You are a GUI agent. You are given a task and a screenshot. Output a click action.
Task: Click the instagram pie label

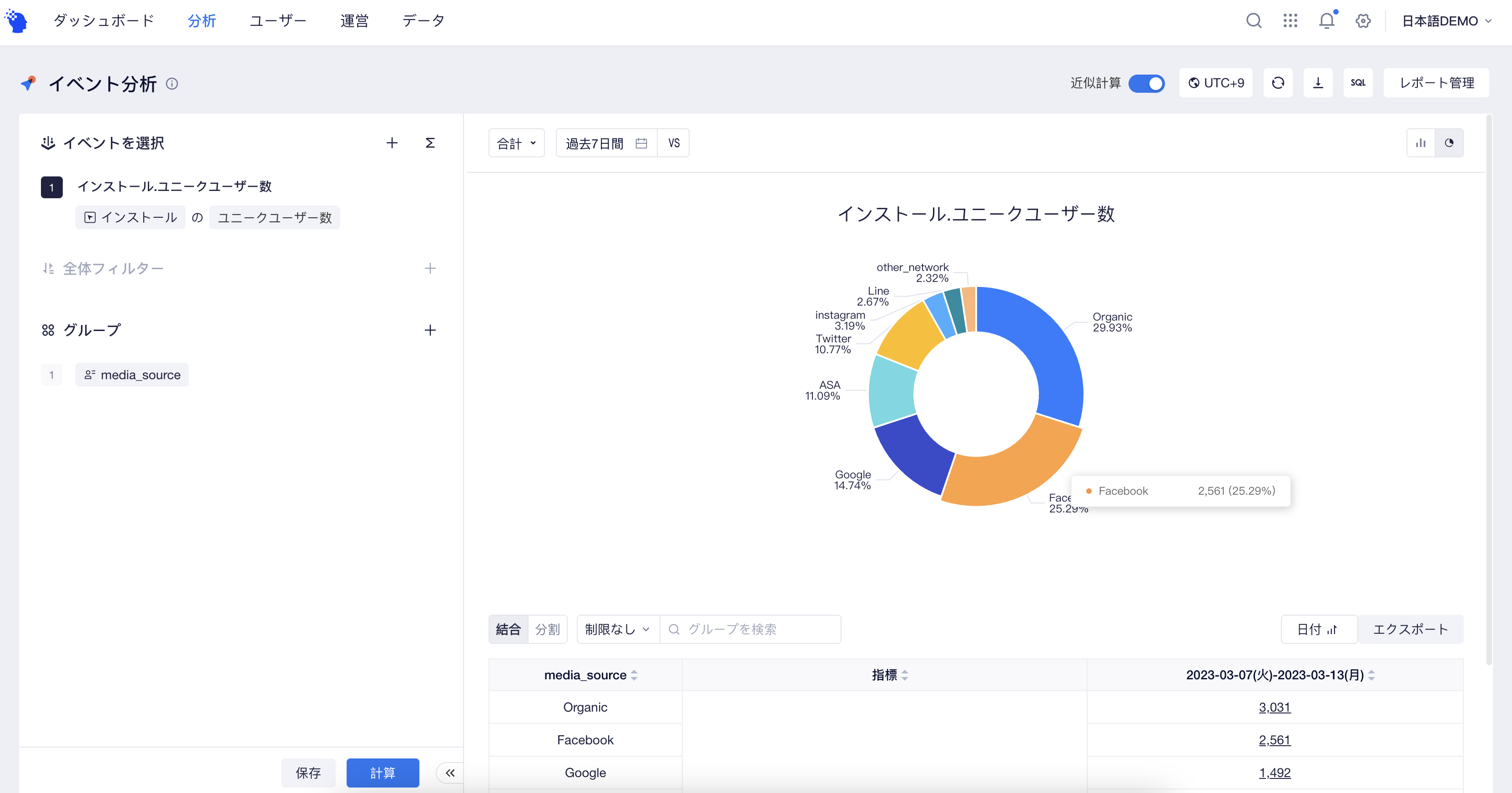coord(840,320)
